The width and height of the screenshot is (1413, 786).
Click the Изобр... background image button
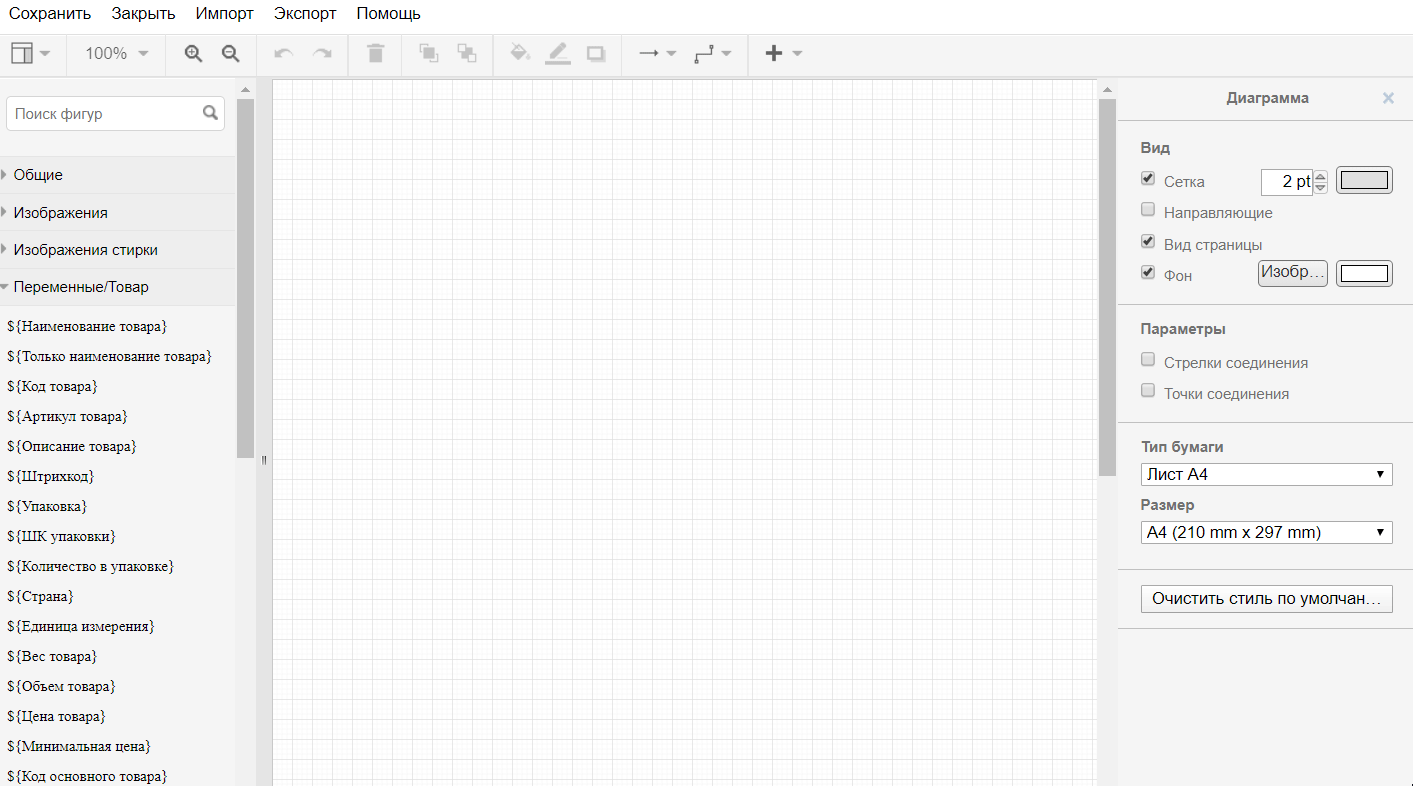pyautogui.click(x=1292, y=273)
